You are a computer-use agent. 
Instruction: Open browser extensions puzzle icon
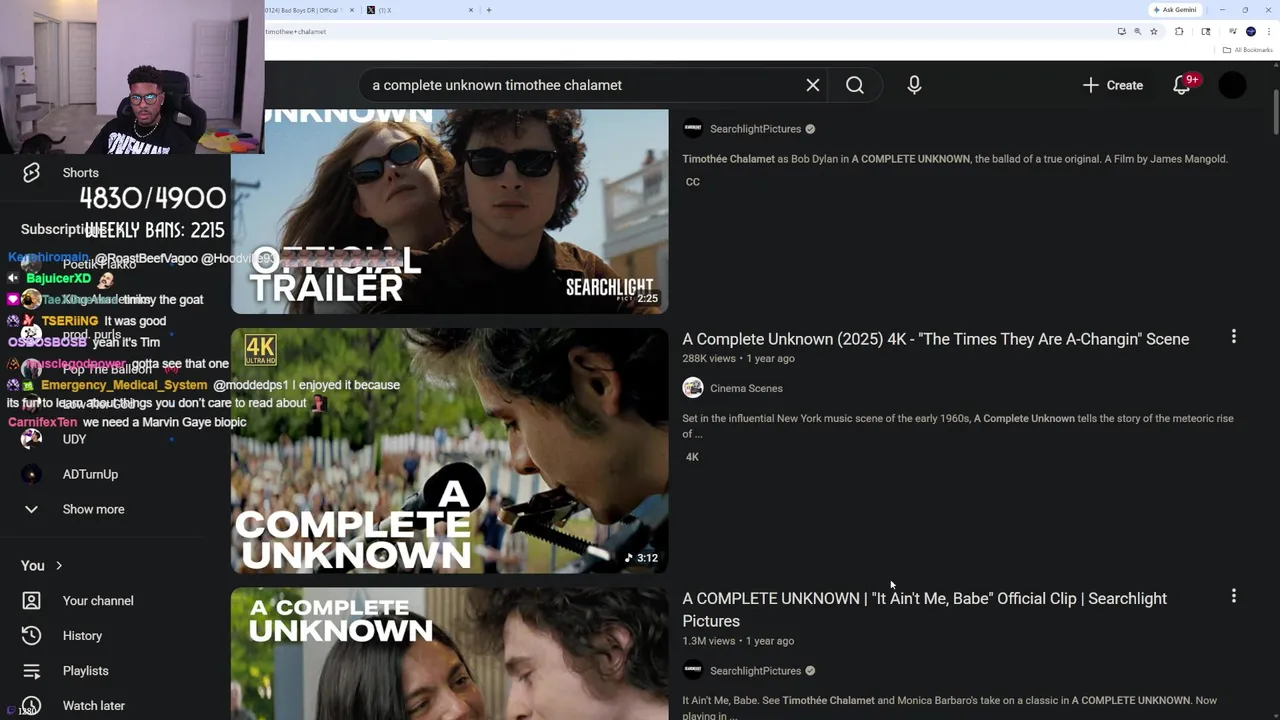[1179, 32]
